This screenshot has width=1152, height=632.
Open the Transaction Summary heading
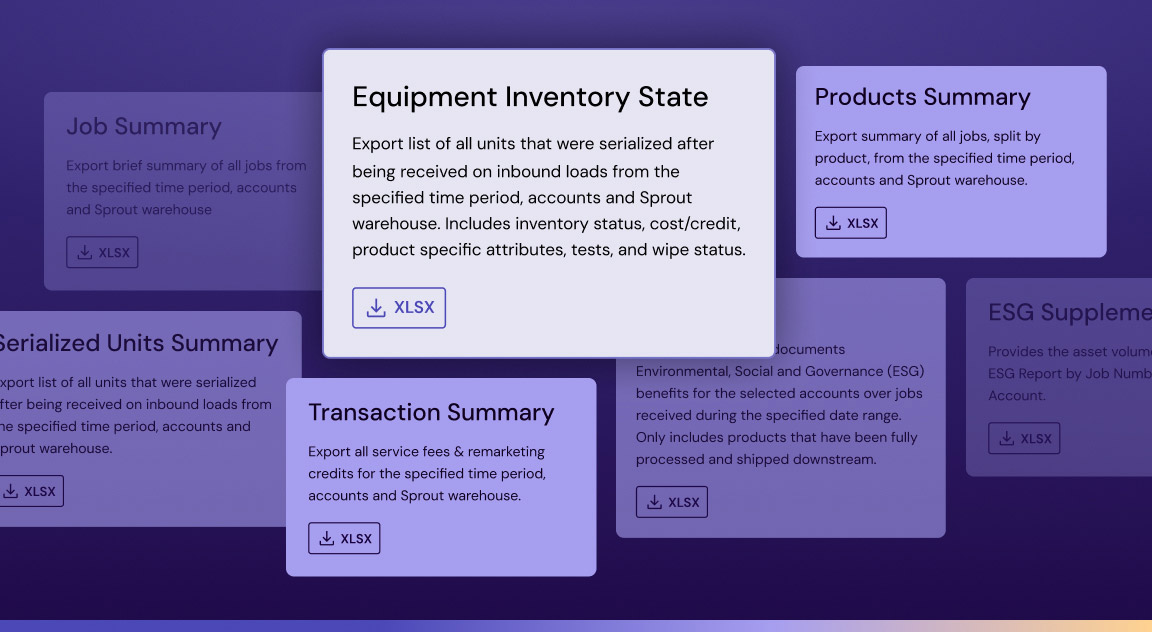[x=431, y=412]
